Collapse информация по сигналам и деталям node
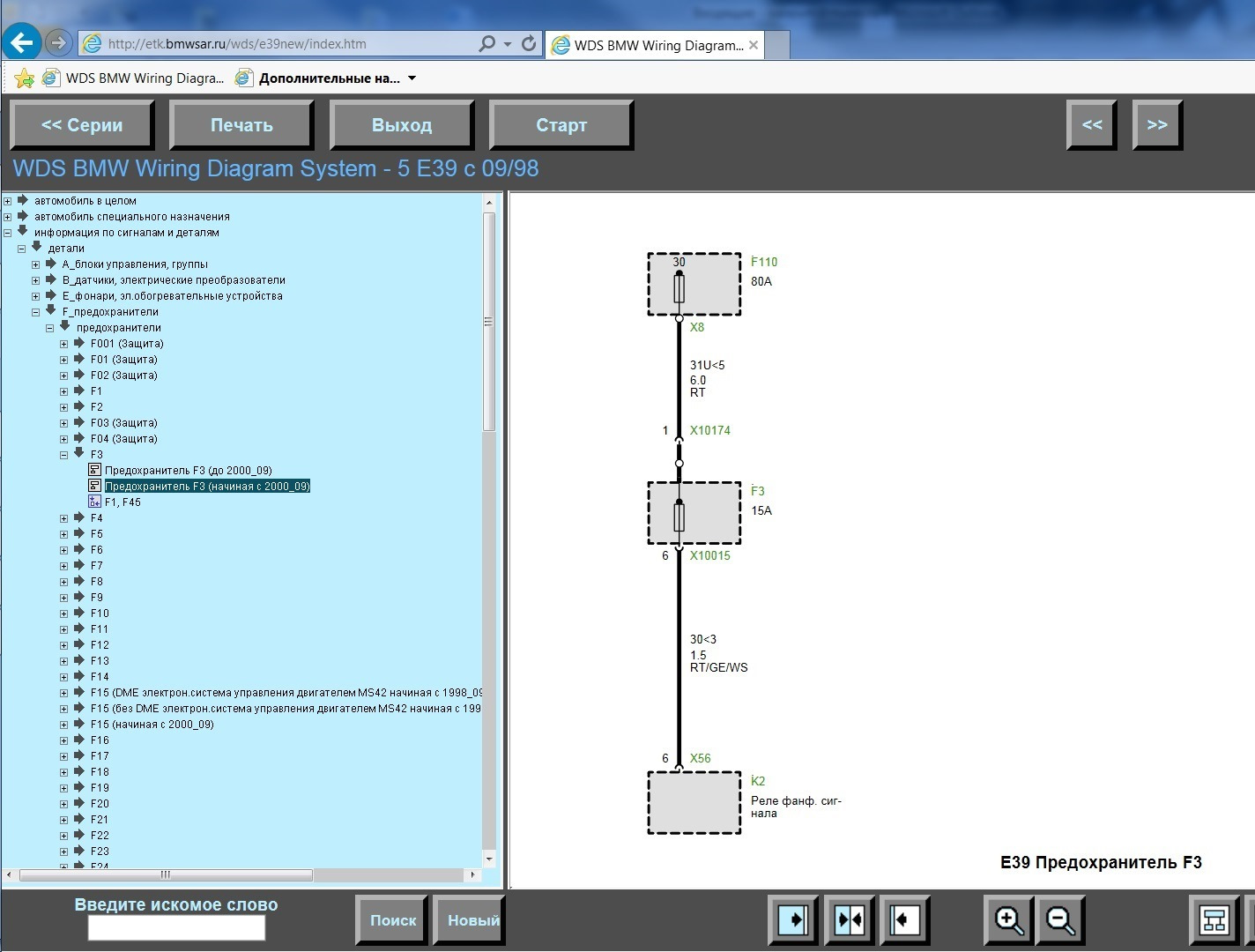1255x952 pixels. click(8, 233)
